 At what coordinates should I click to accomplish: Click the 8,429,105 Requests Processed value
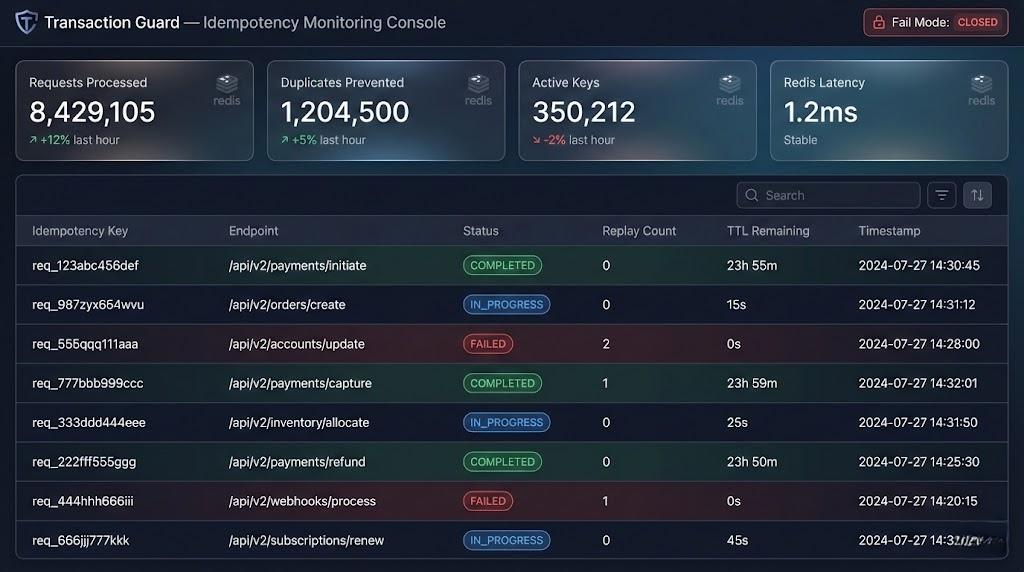(92, 112)
